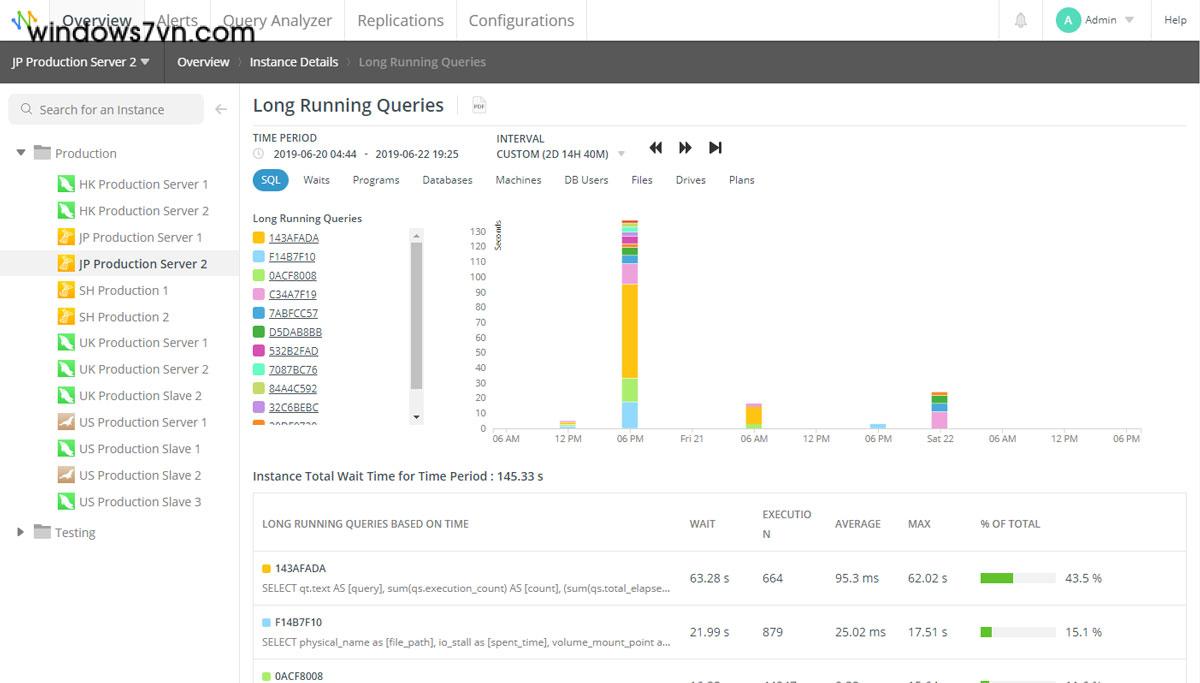Screen dimensions: 1200x683
Task: Switch to the Waits tab
Action: tap(316, 180)
